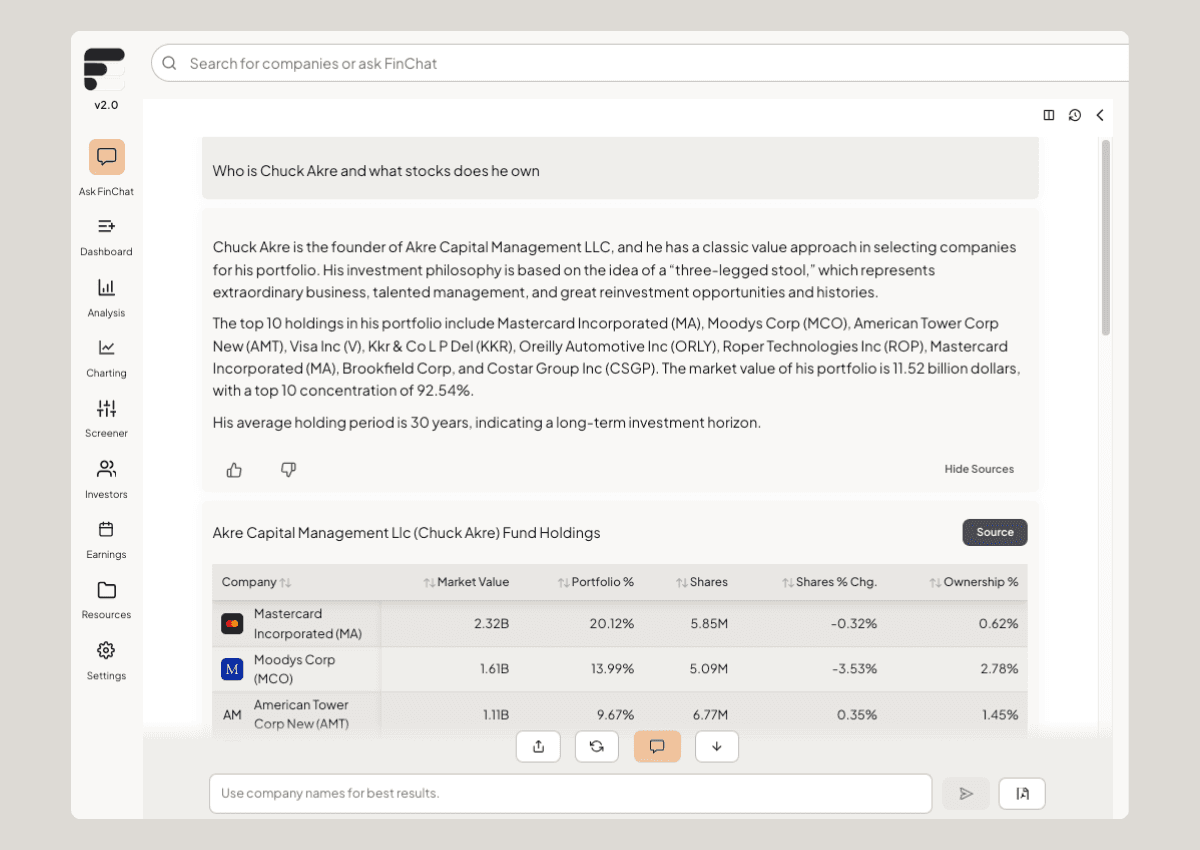Click the Mastercard logo in table
The width and height of the screenshot is (1200, 850).
[232, 624]
